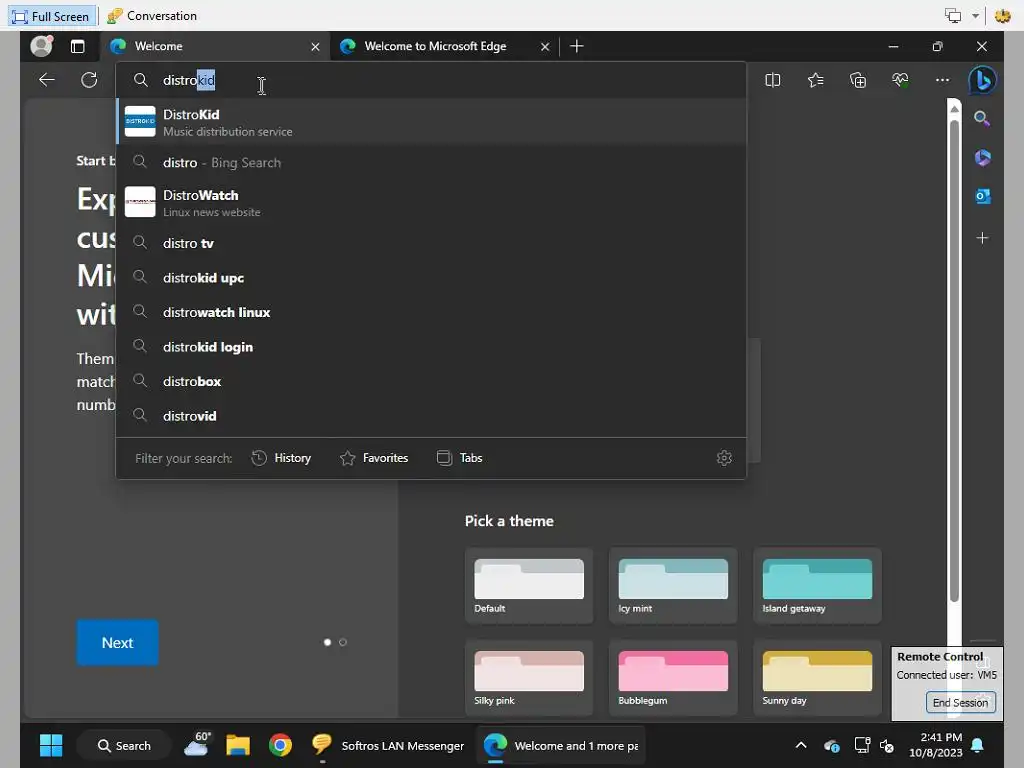Select the DistroKid music distribution suggestion
This screenshot has width=1024, height=768.
click(431, 122)
